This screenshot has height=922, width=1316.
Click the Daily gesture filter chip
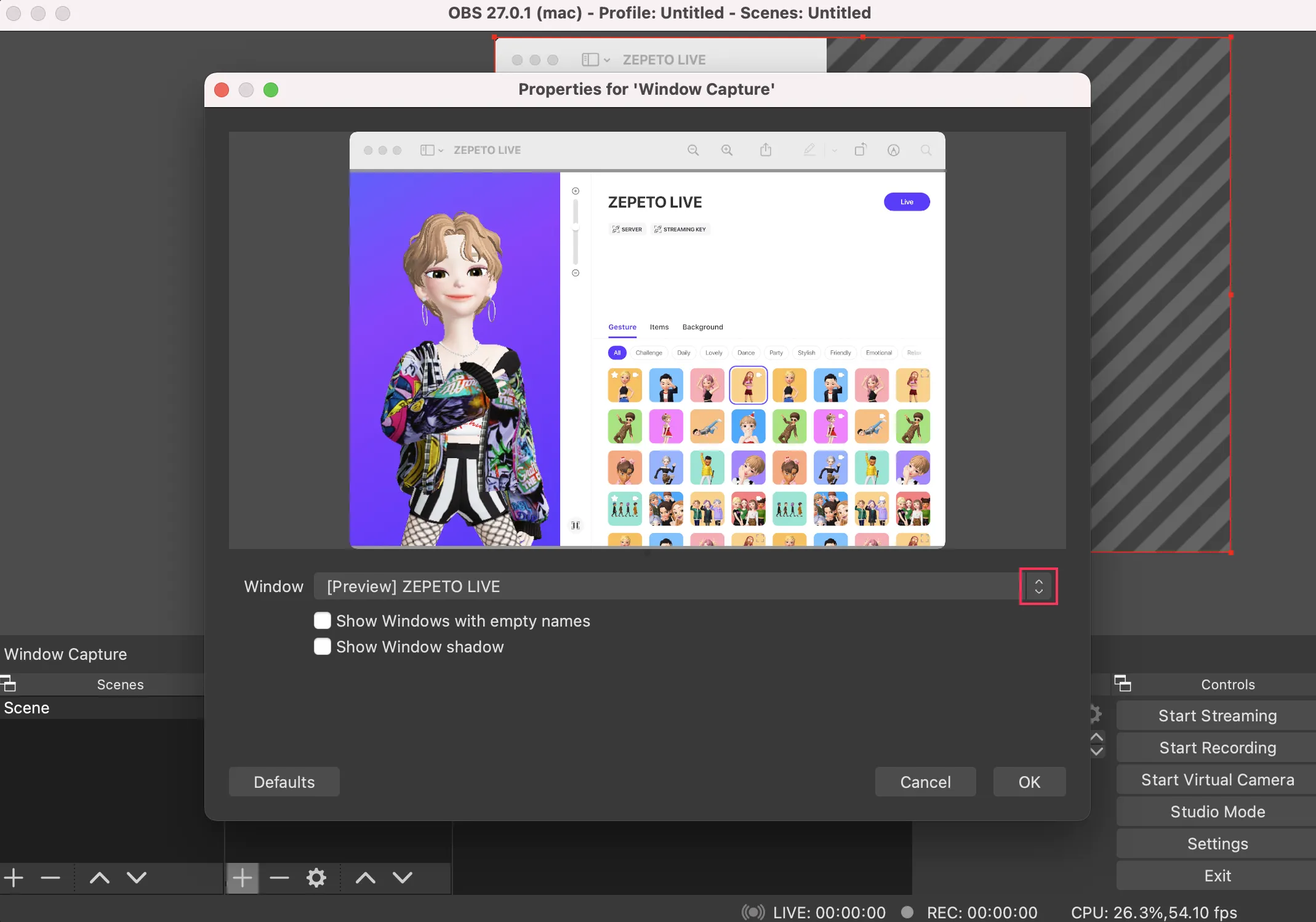click(x=683, y=353)
